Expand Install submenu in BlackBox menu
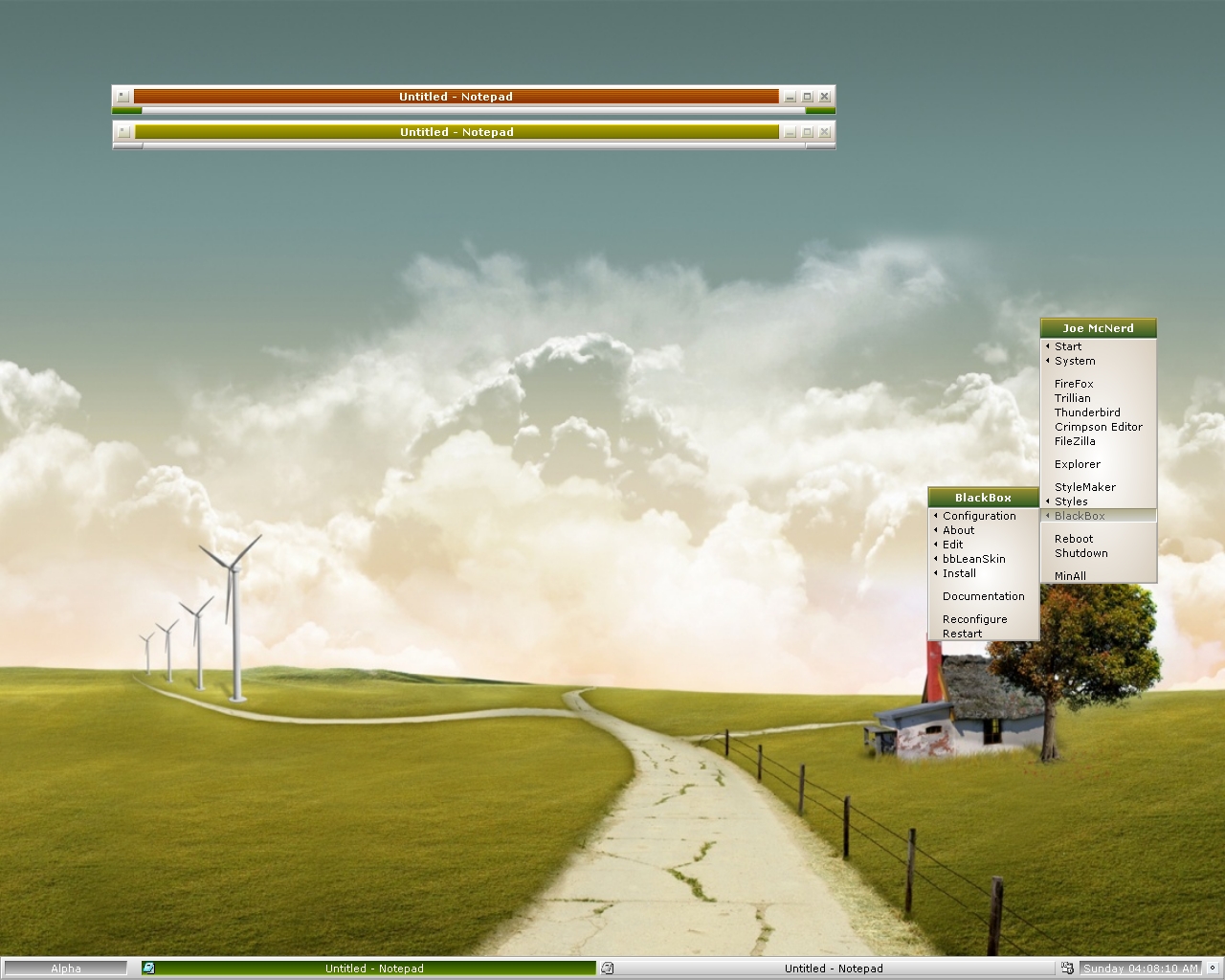Viewport: 1225px width, 980px height. click(x=984, y=573)
